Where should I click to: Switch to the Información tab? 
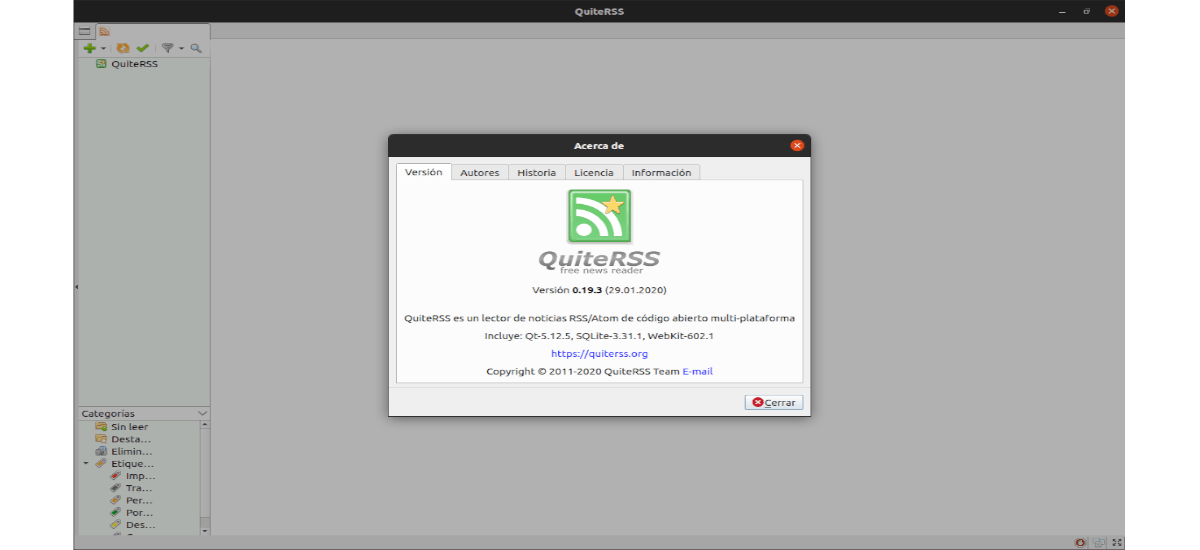[x=661, y=173]
